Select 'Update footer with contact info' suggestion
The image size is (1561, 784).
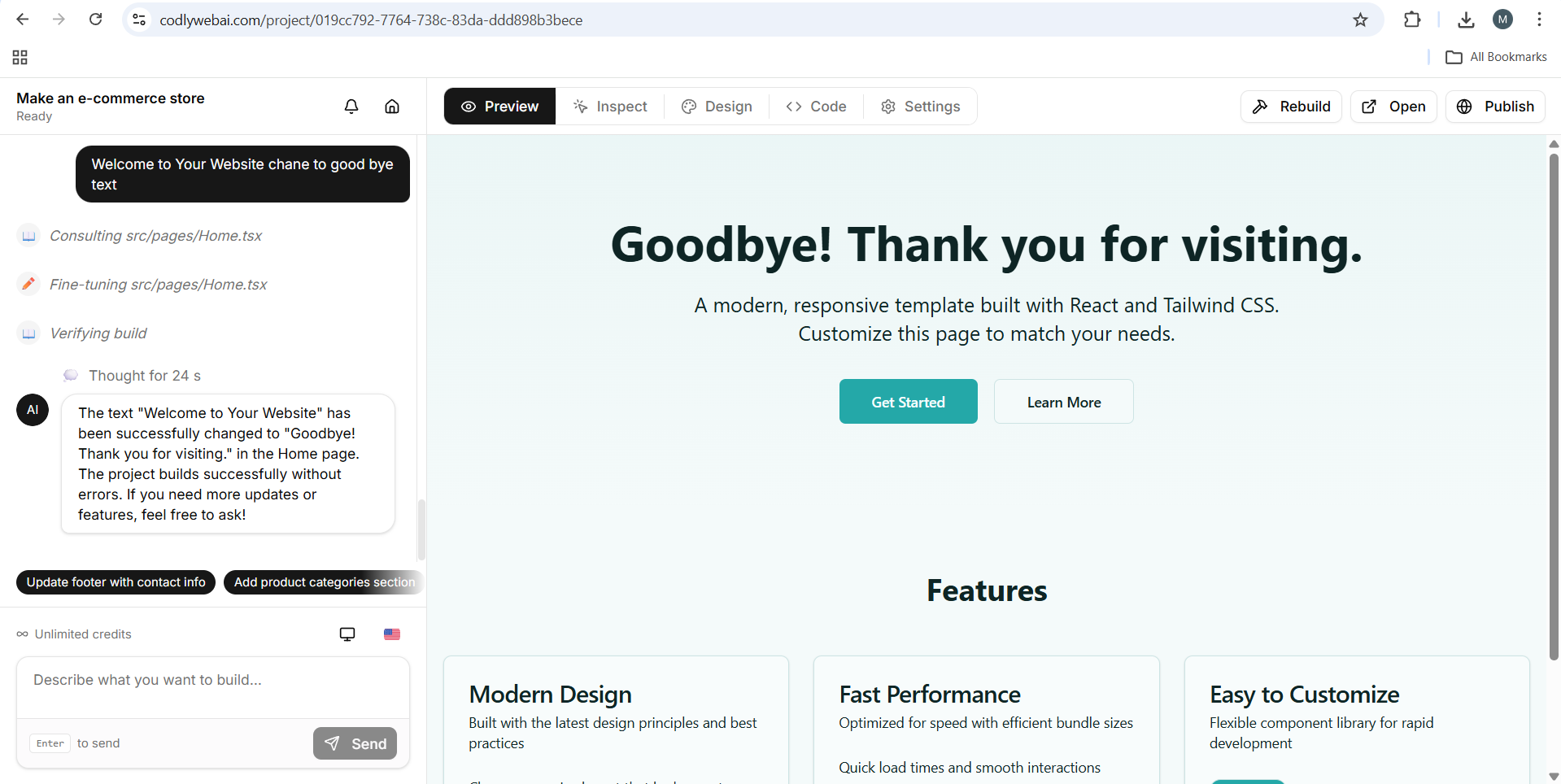[x=116, y=582]
